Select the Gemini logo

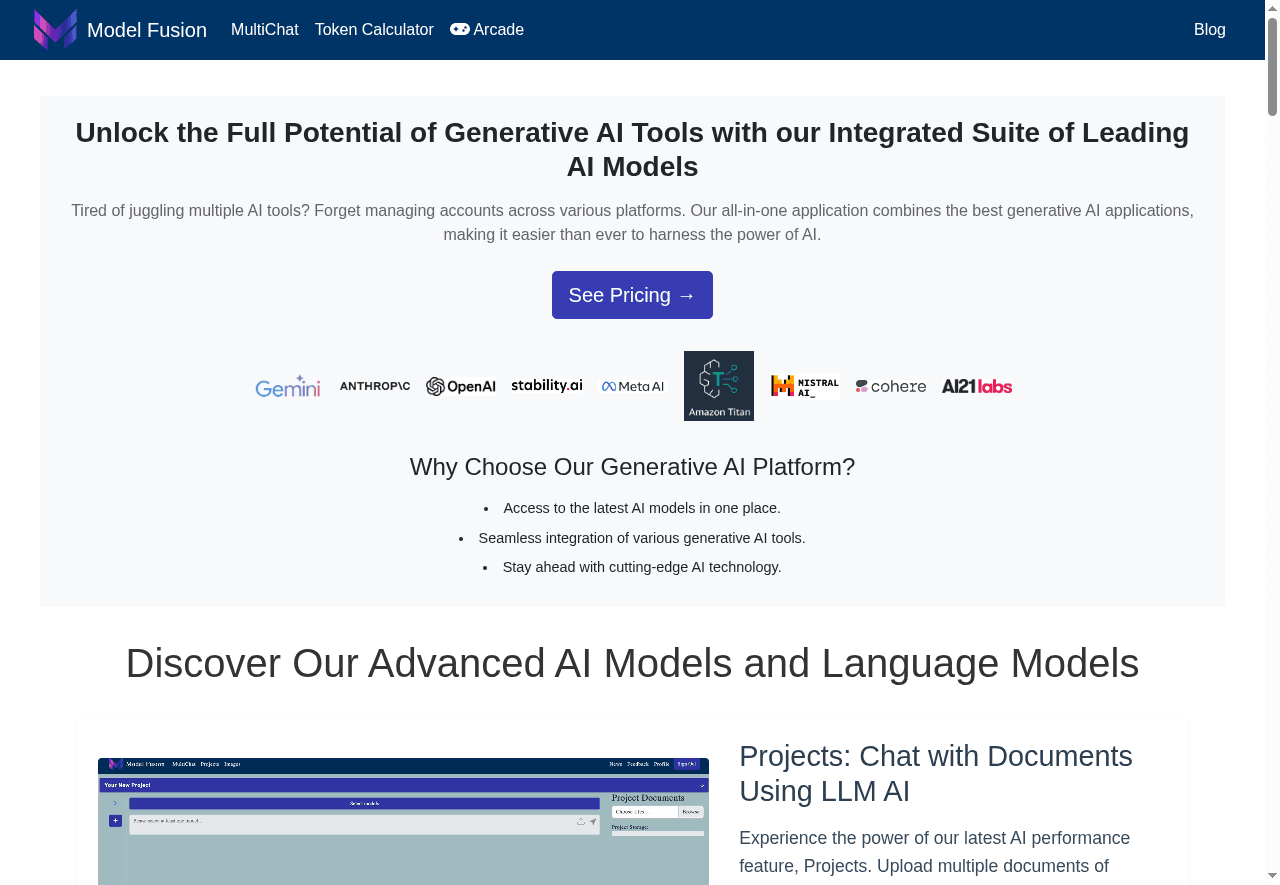pos(287,386)
